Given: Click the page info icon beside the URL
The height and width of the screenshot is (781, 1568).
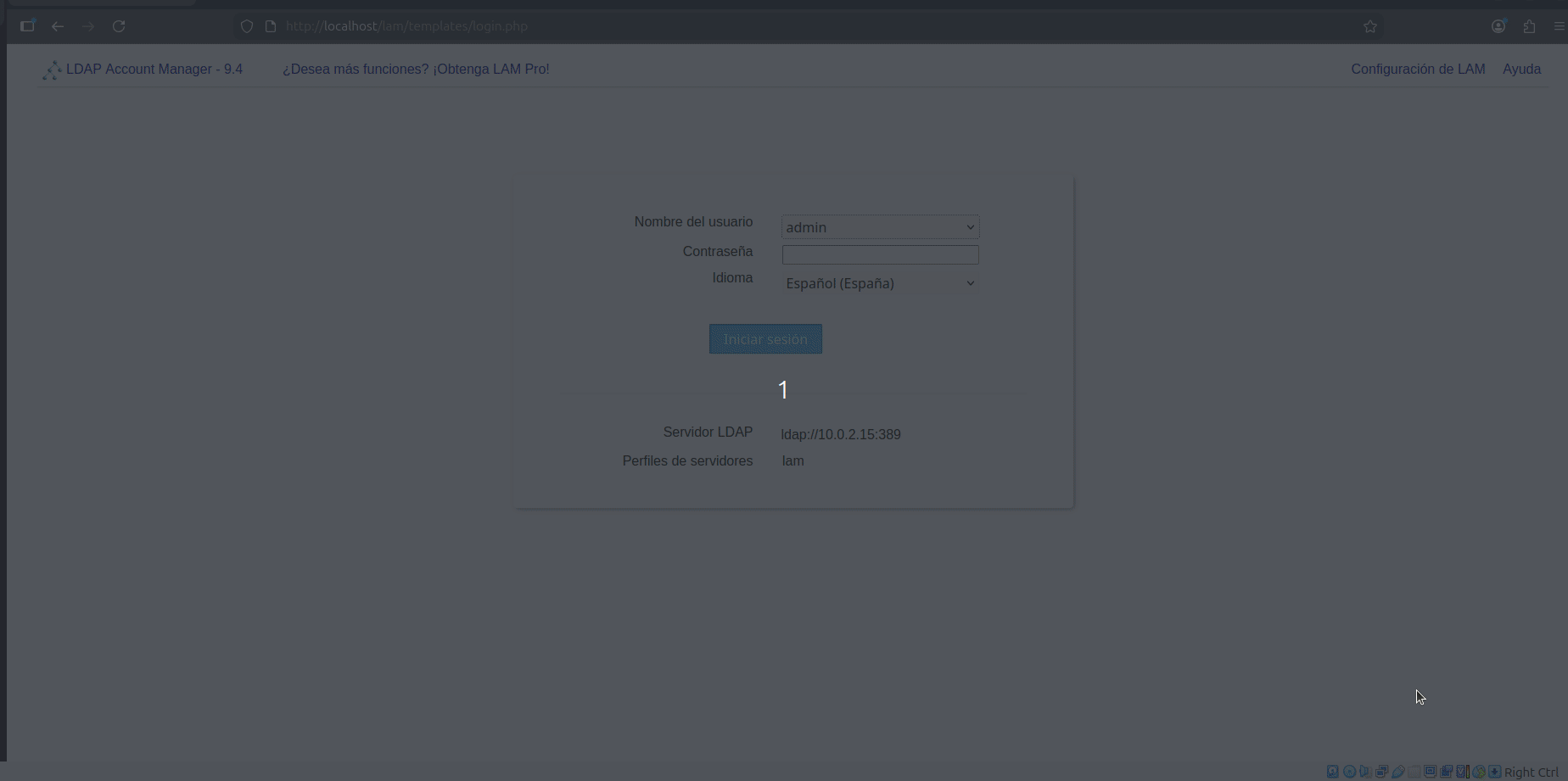Looking at the screenshot, I should [271, 26].
